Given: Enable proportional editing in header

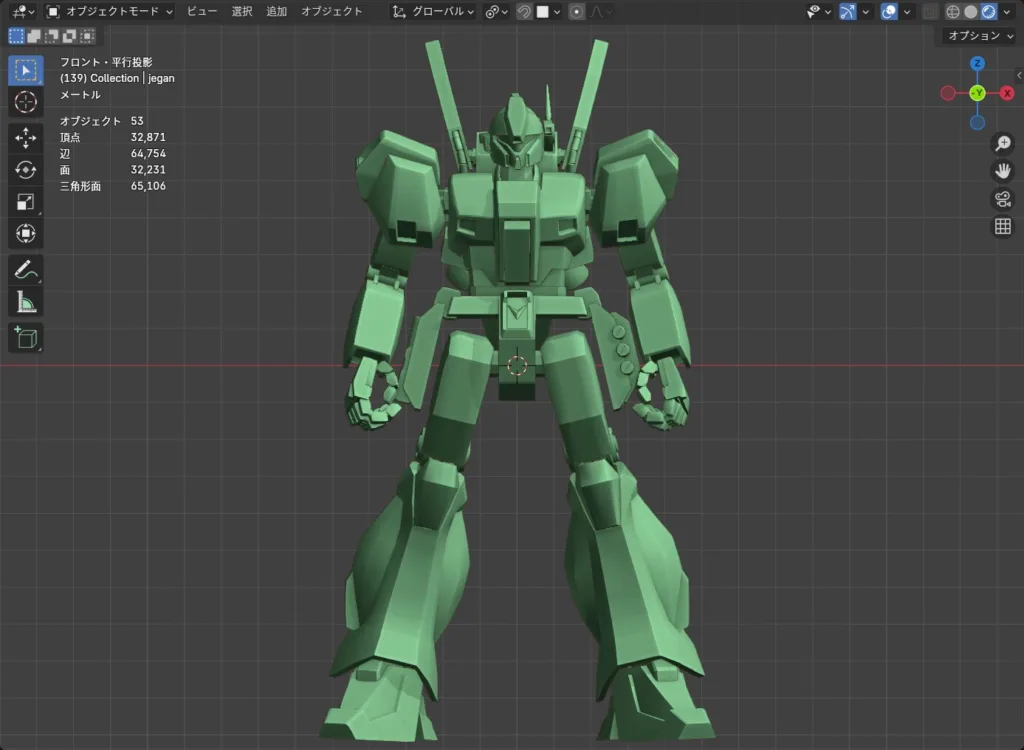Looking at the screenshot, I should coord(577,12).
